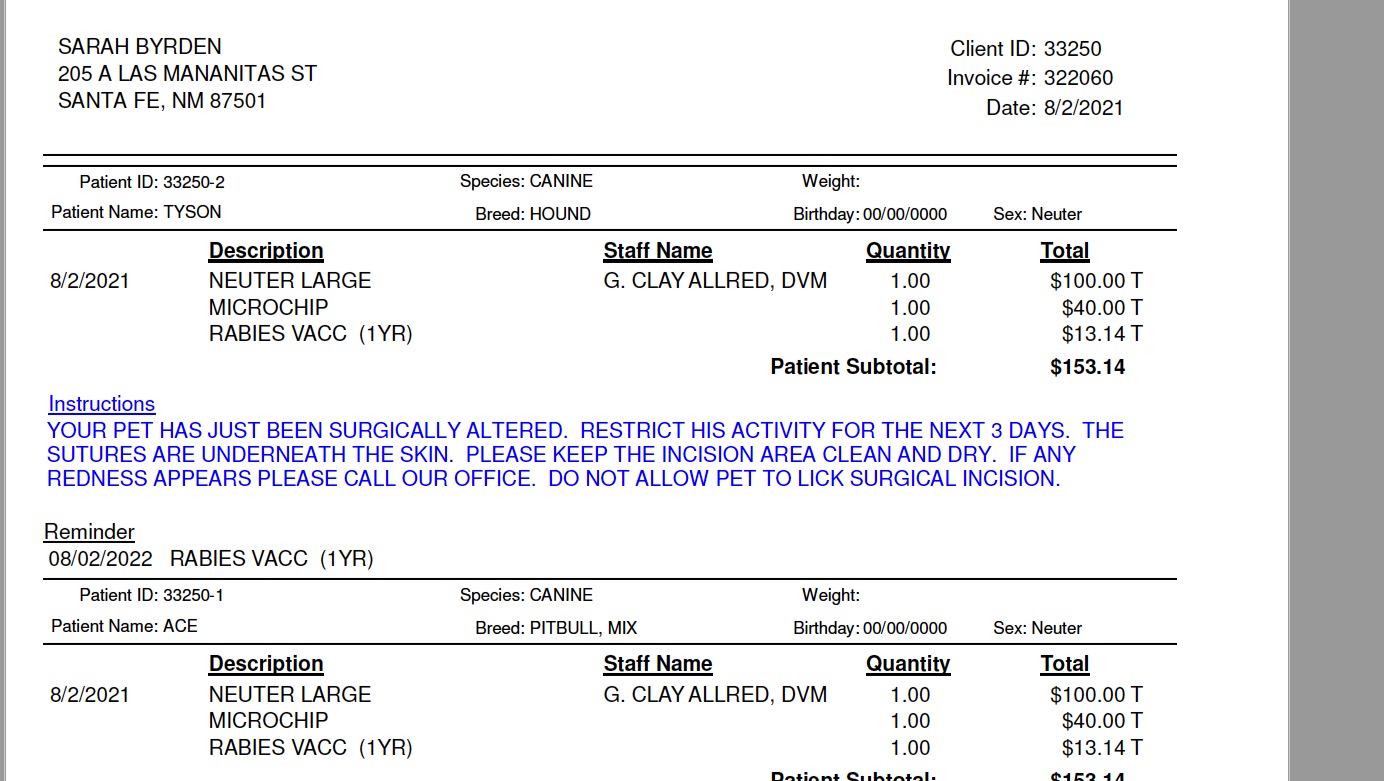Click the Reminder heading
The width and height of the screenshot is (1384, 781).
(89, 532)
